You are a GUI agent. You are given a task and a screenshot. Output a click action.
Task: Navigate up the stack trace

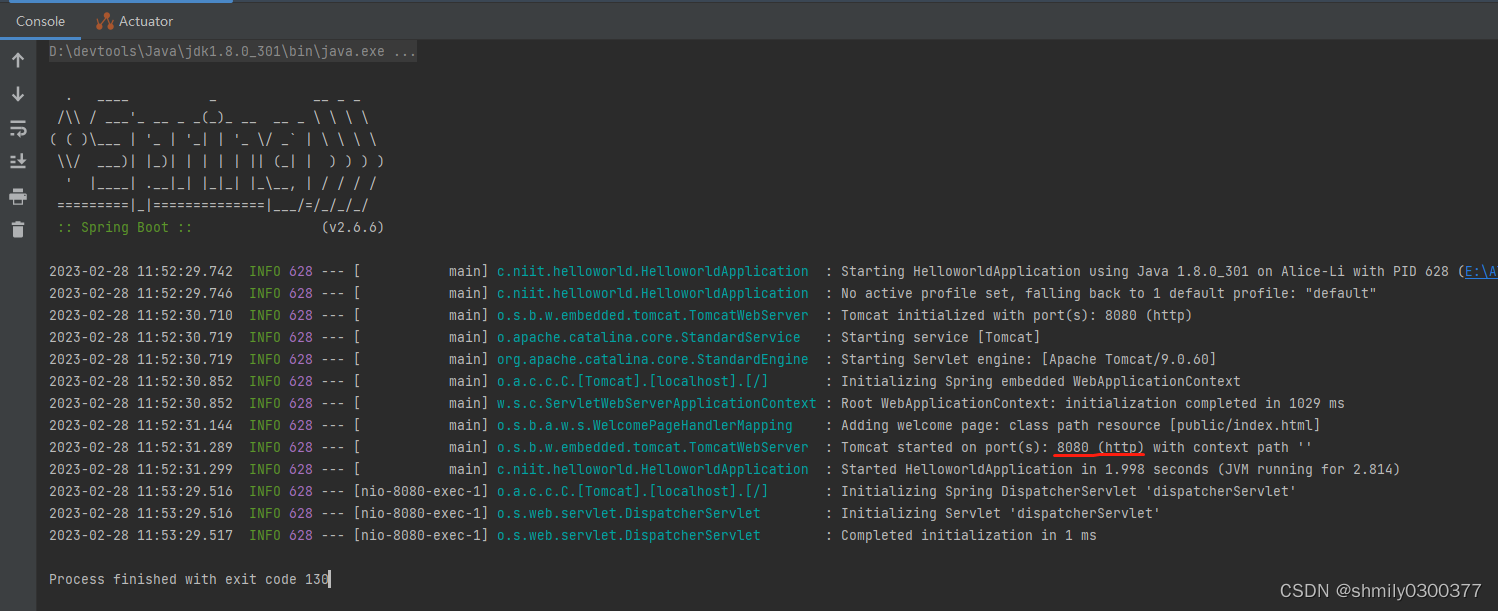pyautogui.click(x=17, y=59)
